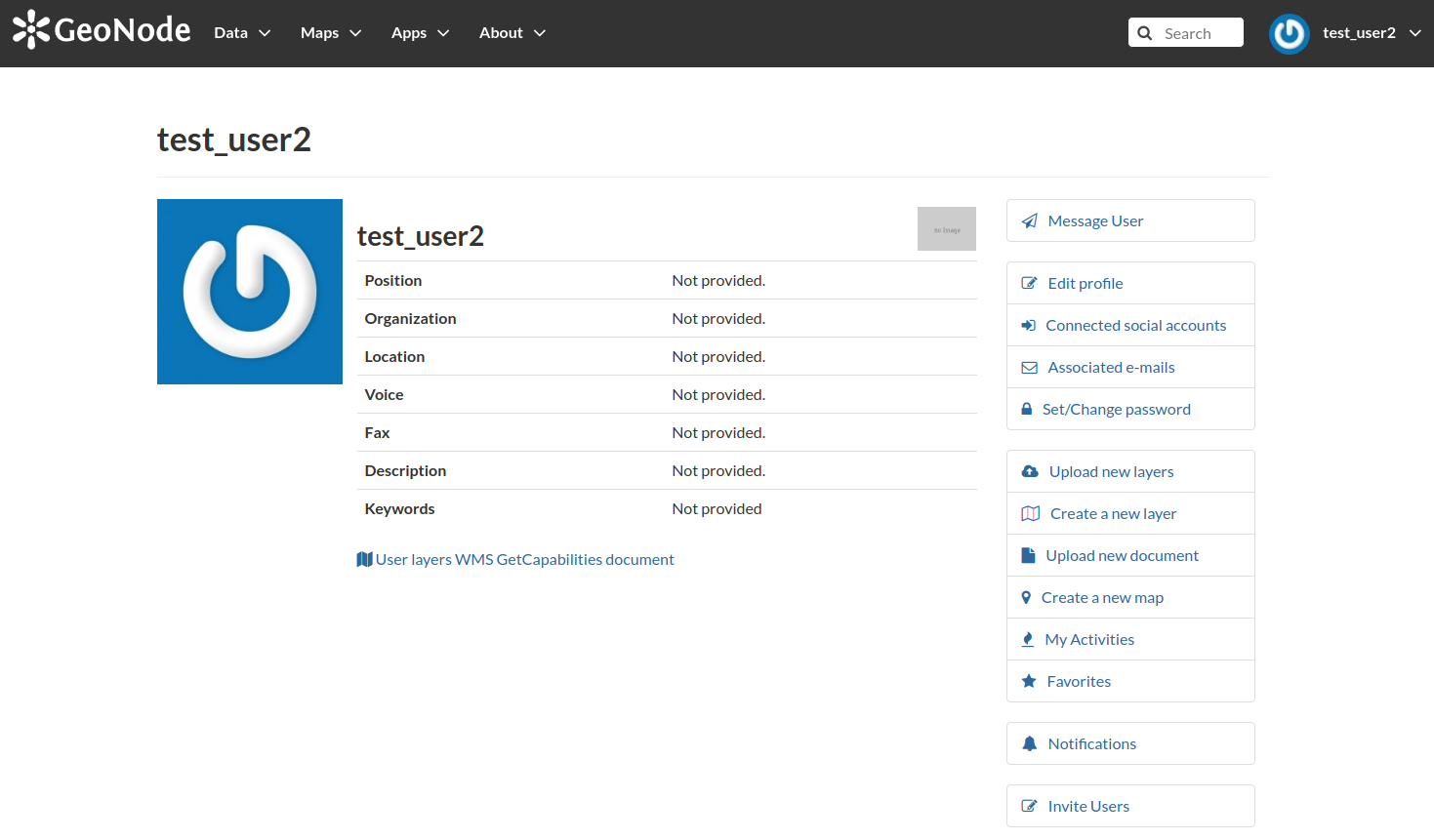The image size is (1434, 840).
Task: Click the Fax label
Action: tap(377, 433)
